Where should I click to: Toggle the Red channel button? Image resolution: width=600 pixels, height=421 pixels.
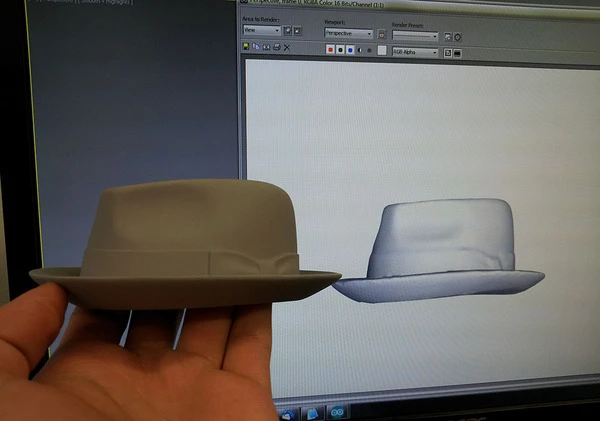pos(330,49)
